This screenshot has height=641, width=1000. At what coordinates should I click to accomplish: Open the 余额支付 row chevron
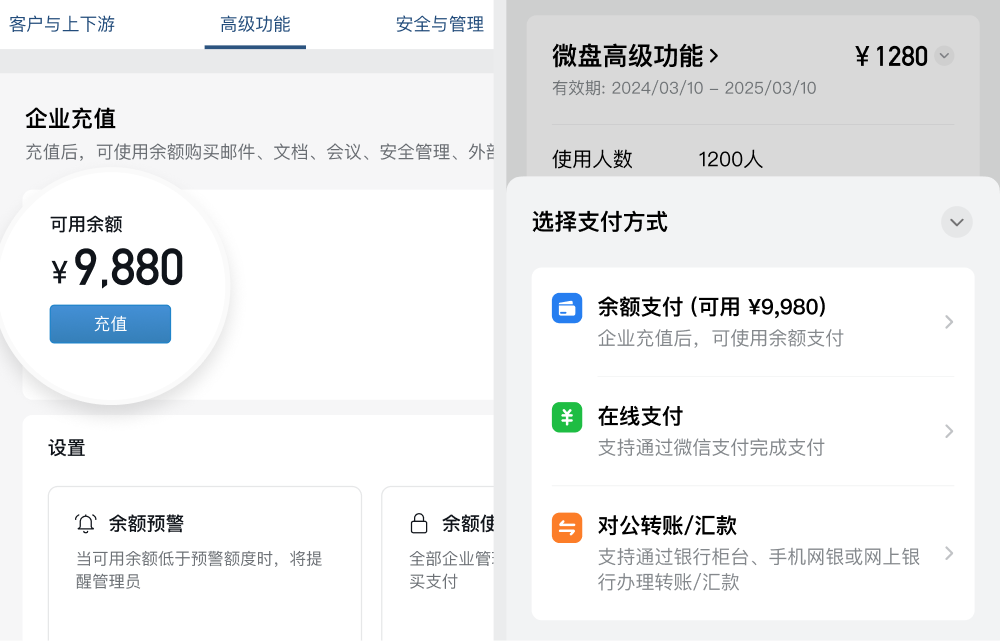click(x=949, y=322)
